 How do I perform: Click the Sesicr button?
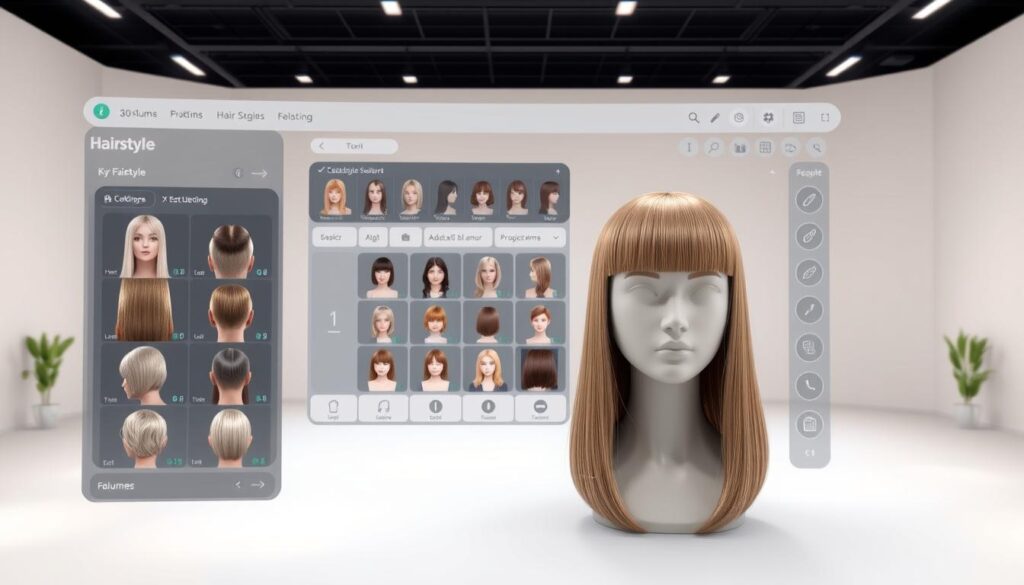334,237
